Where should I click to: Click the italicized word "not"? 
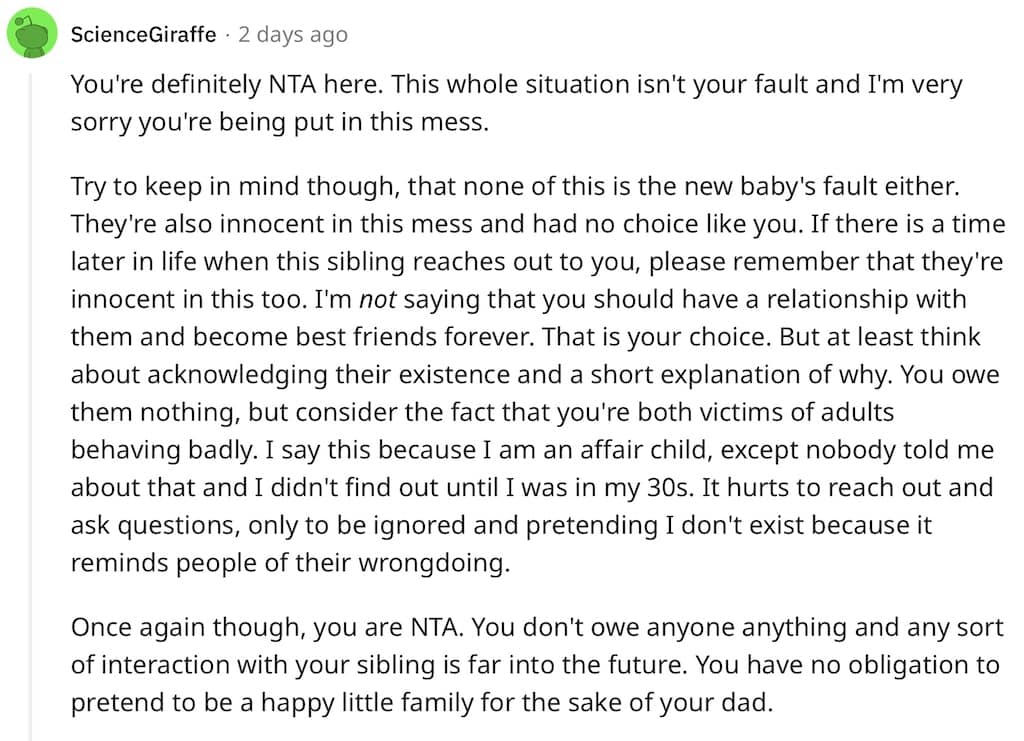pyautogui.click(x=377, y=299)
